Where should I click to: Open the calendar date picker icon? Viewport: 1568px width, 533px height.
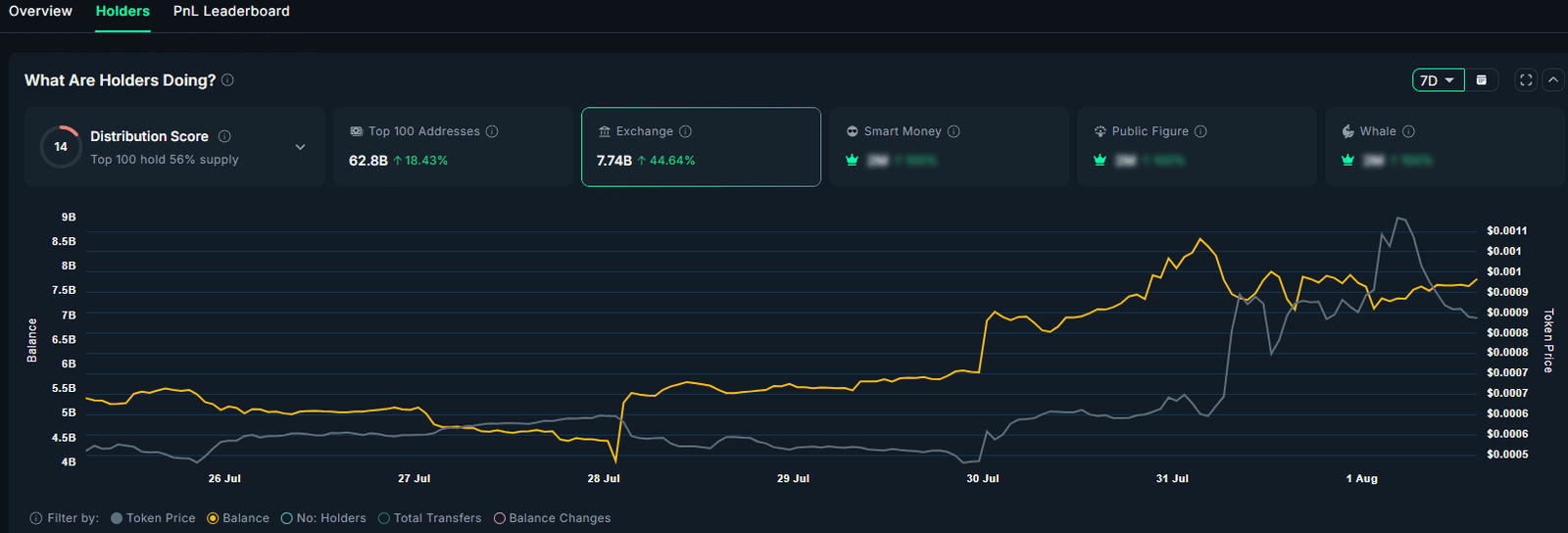pos(1481,80)
